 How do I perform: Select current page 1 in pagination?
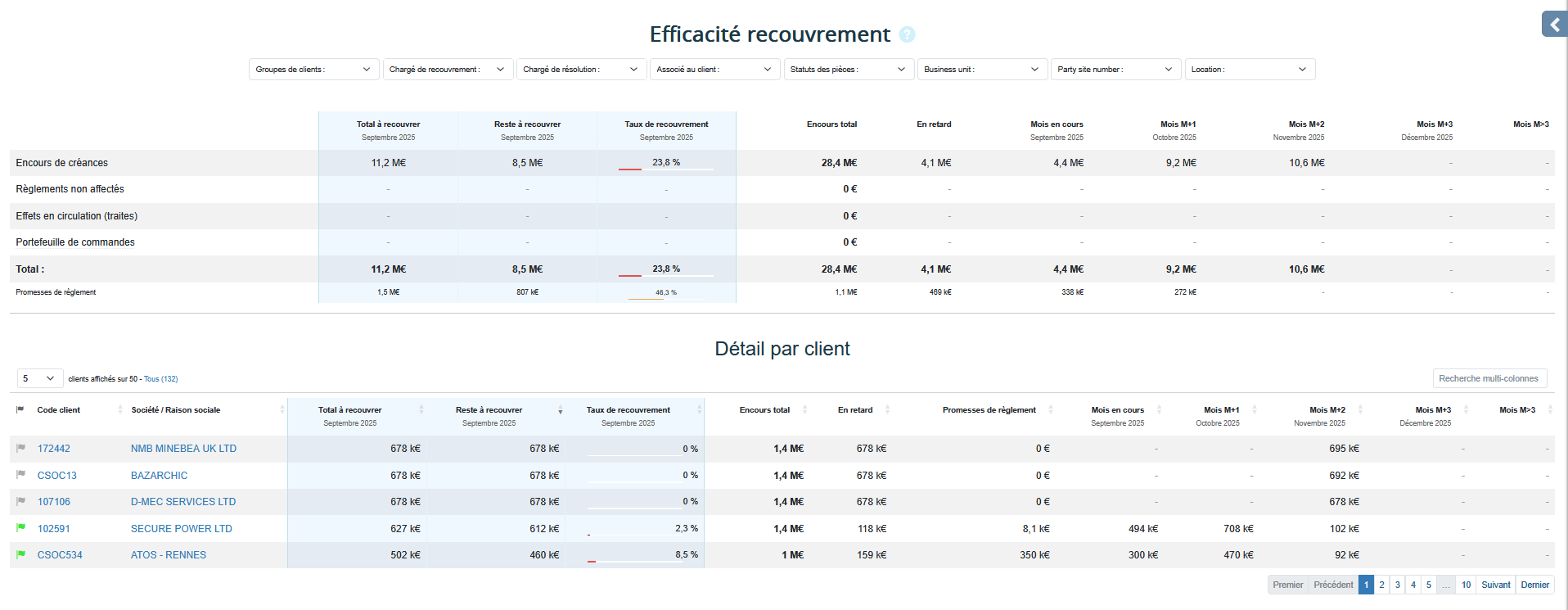pos(1366,585)
